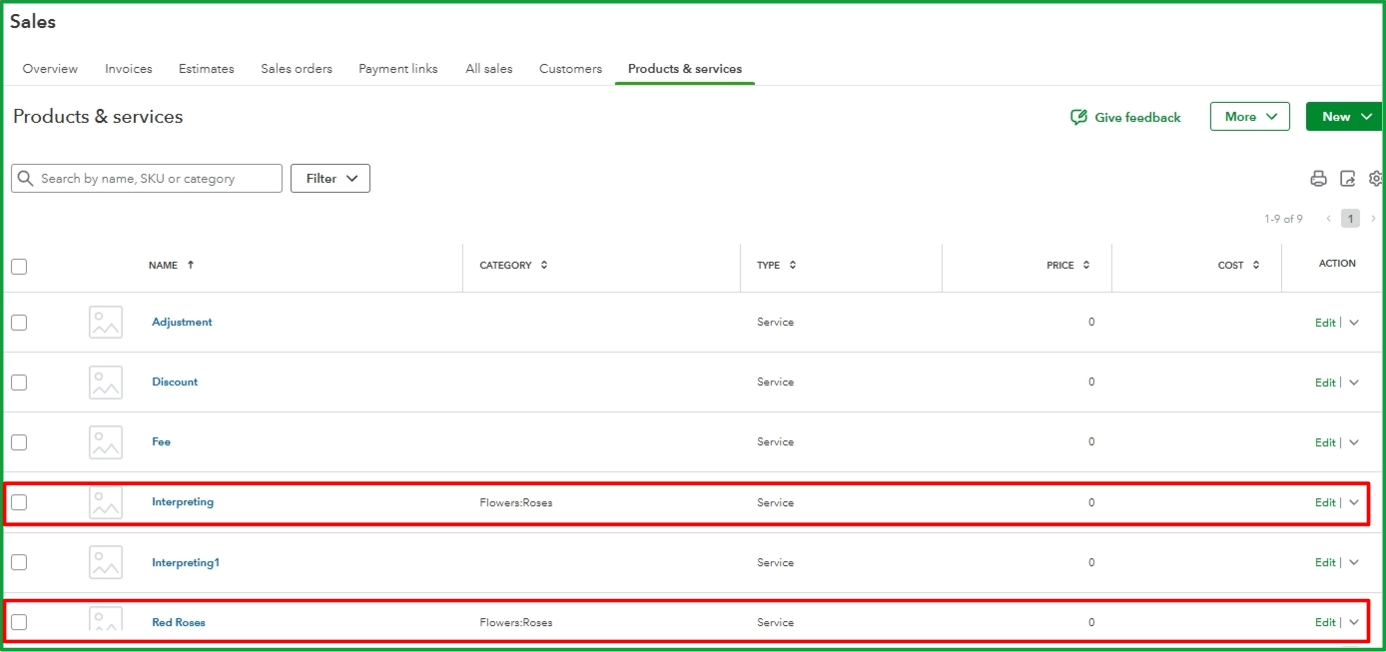Click the image placeholder beside Red Roses
Image resolution: width=1386 pixels, height=652 pixels.
pyautogui.click(x=105, y=621)
